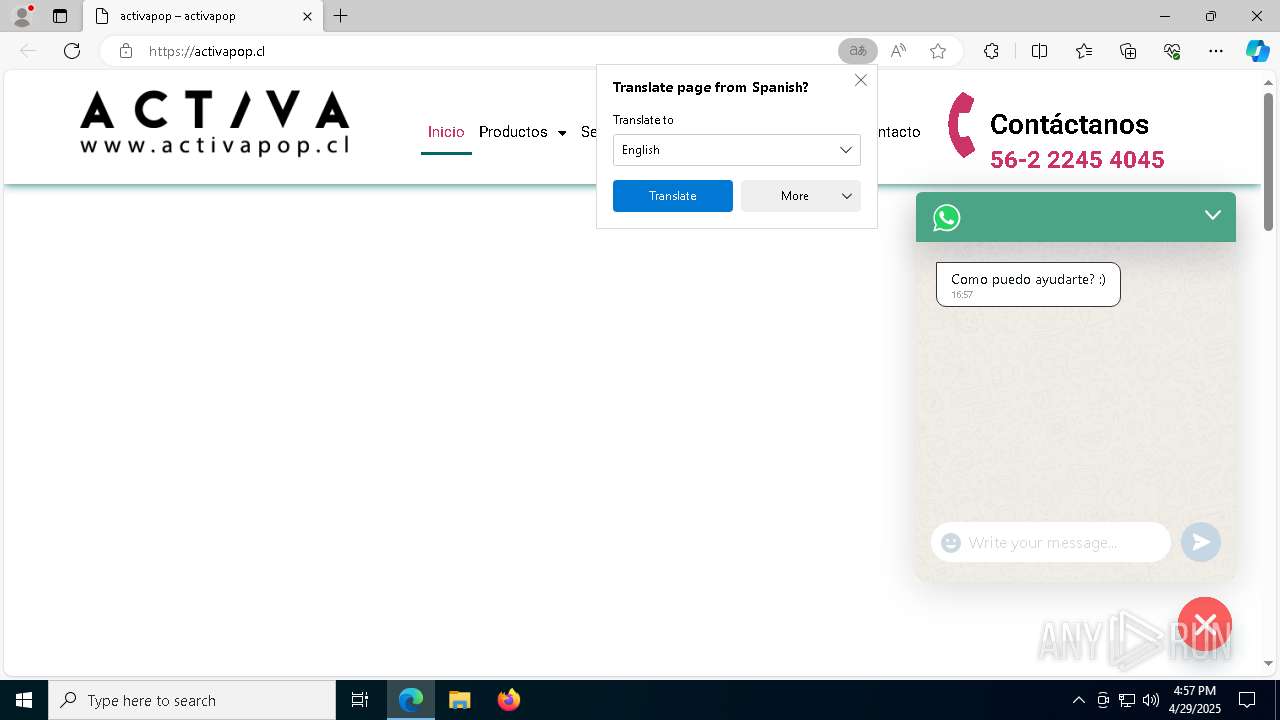This screenshot has width=1280, height=720.
Task: Click the blue Translate button
Action: (673, 196)
